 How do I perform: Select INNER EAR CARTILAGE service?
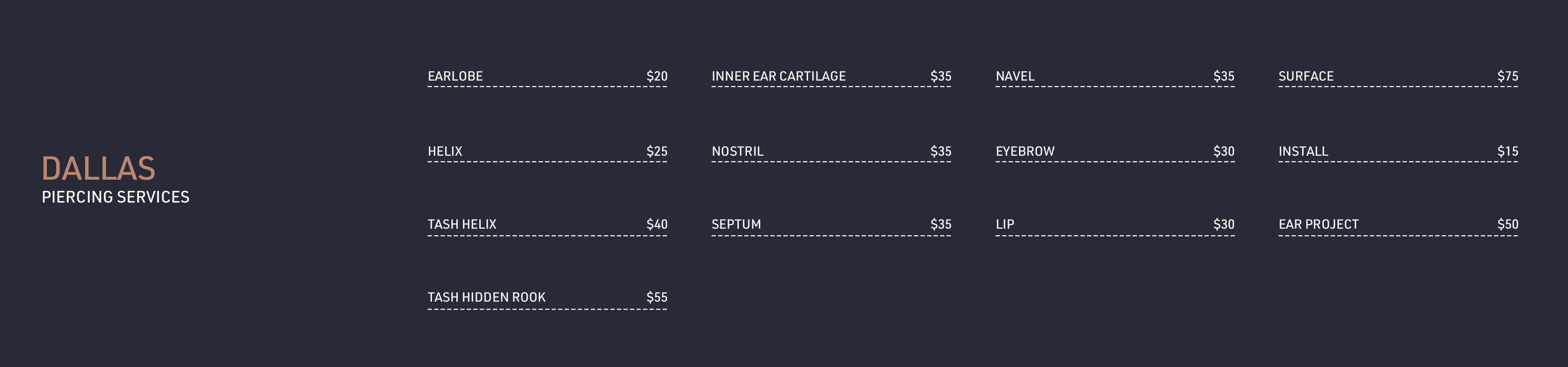coord(778,76)
